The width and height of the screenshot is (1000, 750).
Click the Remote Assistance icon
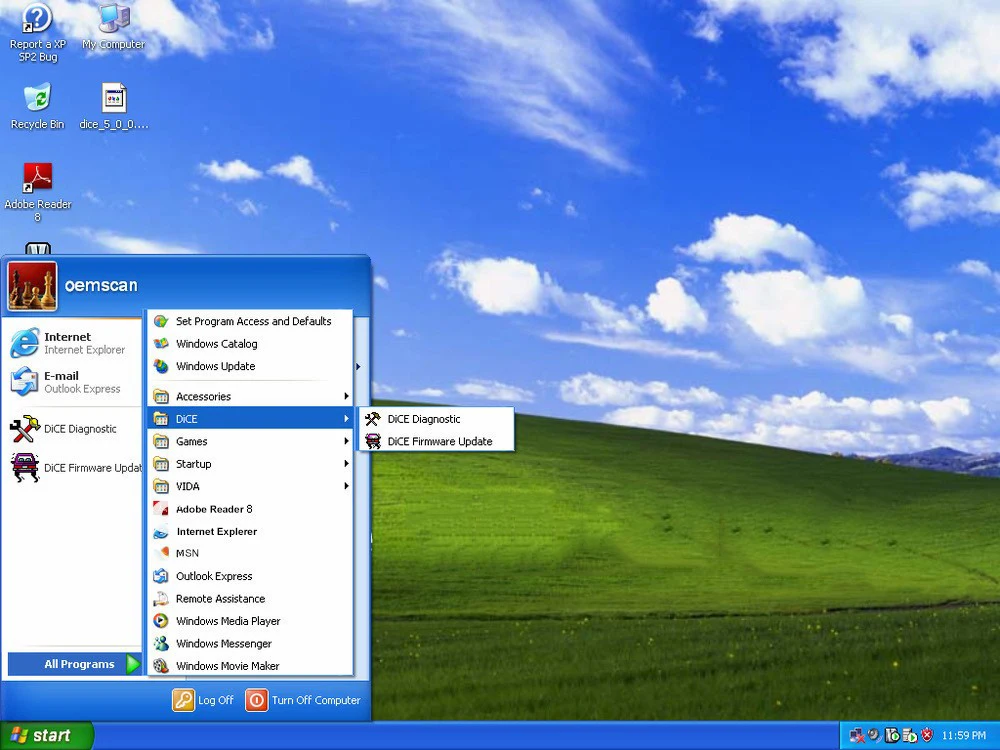[x=161, y=599]
